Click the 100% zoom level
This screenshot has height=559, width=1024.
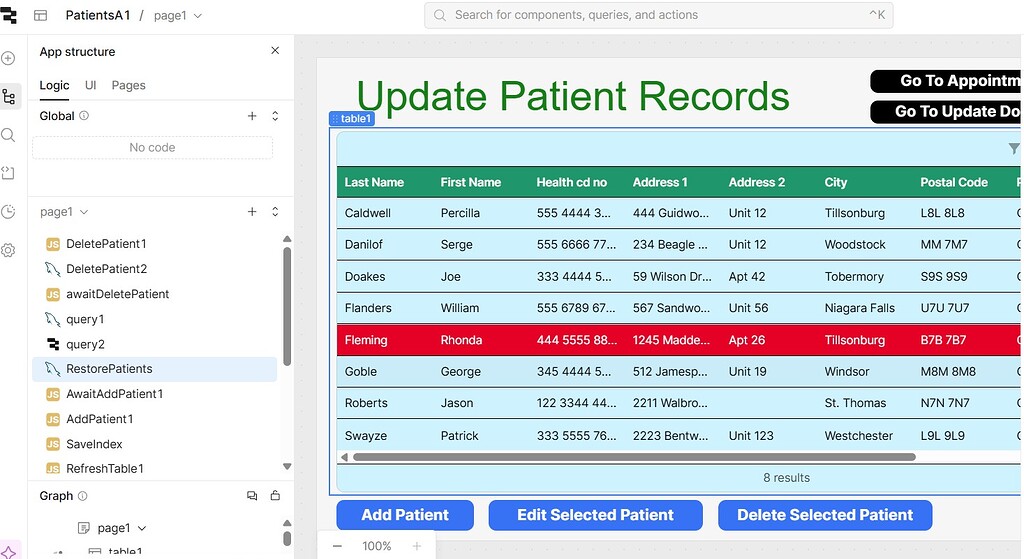coord(377,546)
